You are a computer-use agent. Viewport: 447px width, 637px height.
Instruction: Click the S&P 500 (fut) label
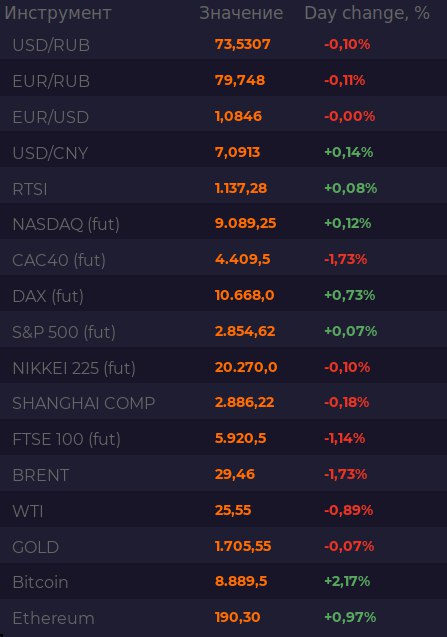tap(64, 332)
